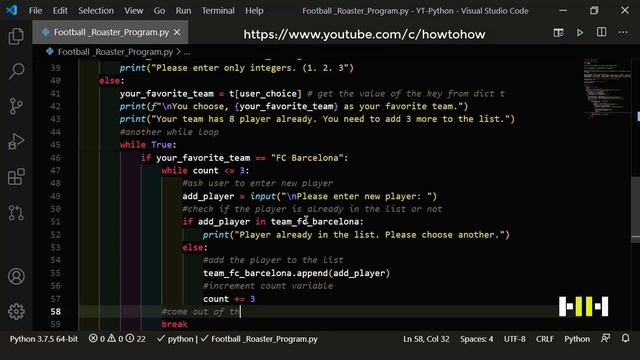
Task: Click the '#come out of th' comment line
Action: coord(201,312)
